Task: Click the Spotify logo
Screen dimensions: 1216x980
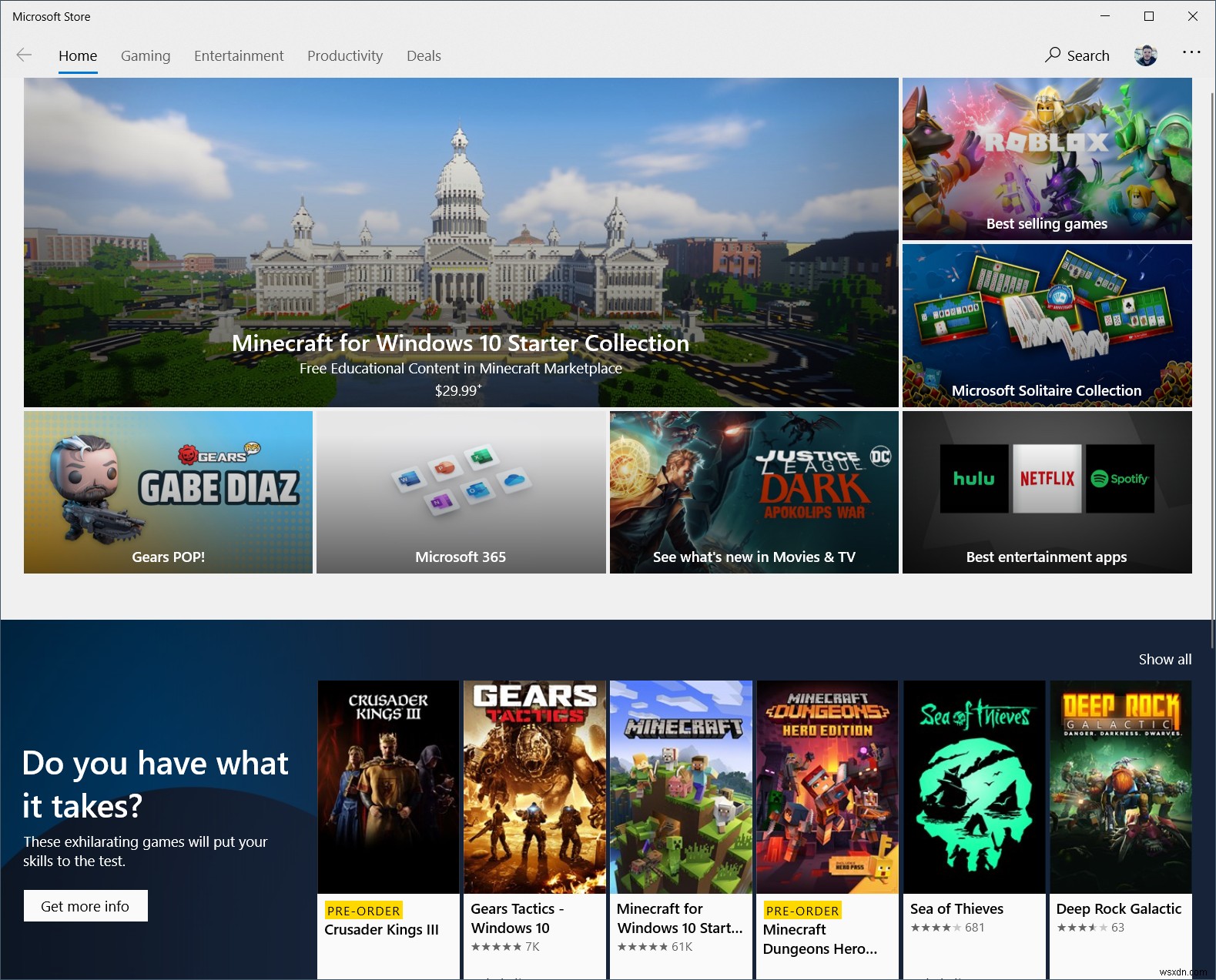Action: pos(1121,479)
